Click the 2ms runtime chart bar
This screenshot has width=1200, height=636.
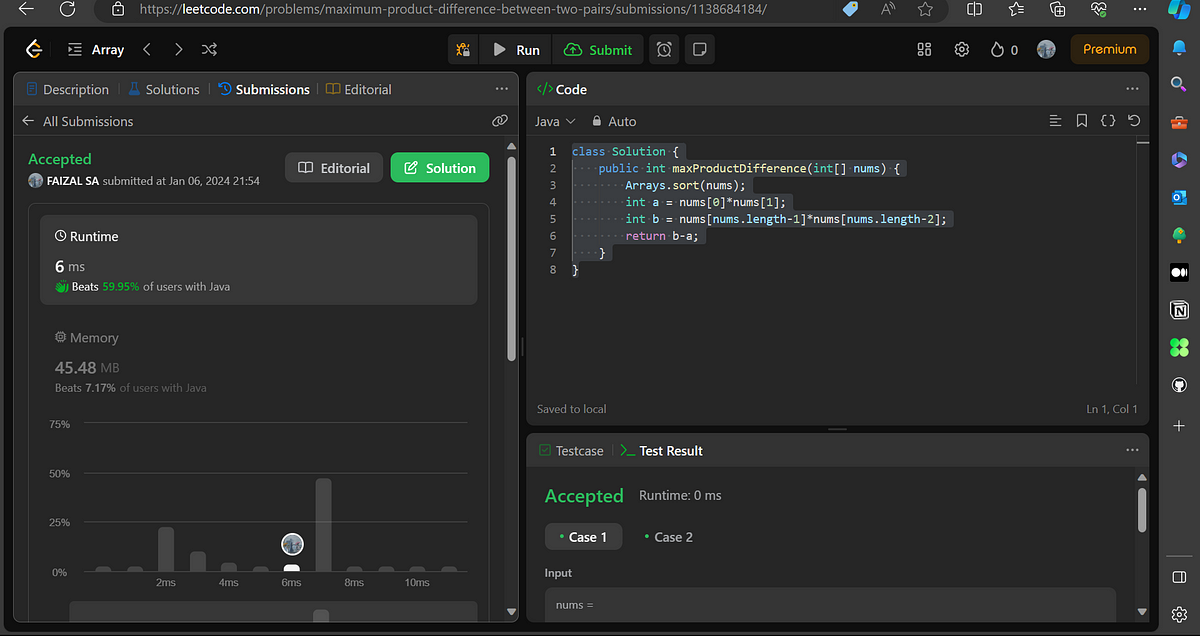click(166, 549)
